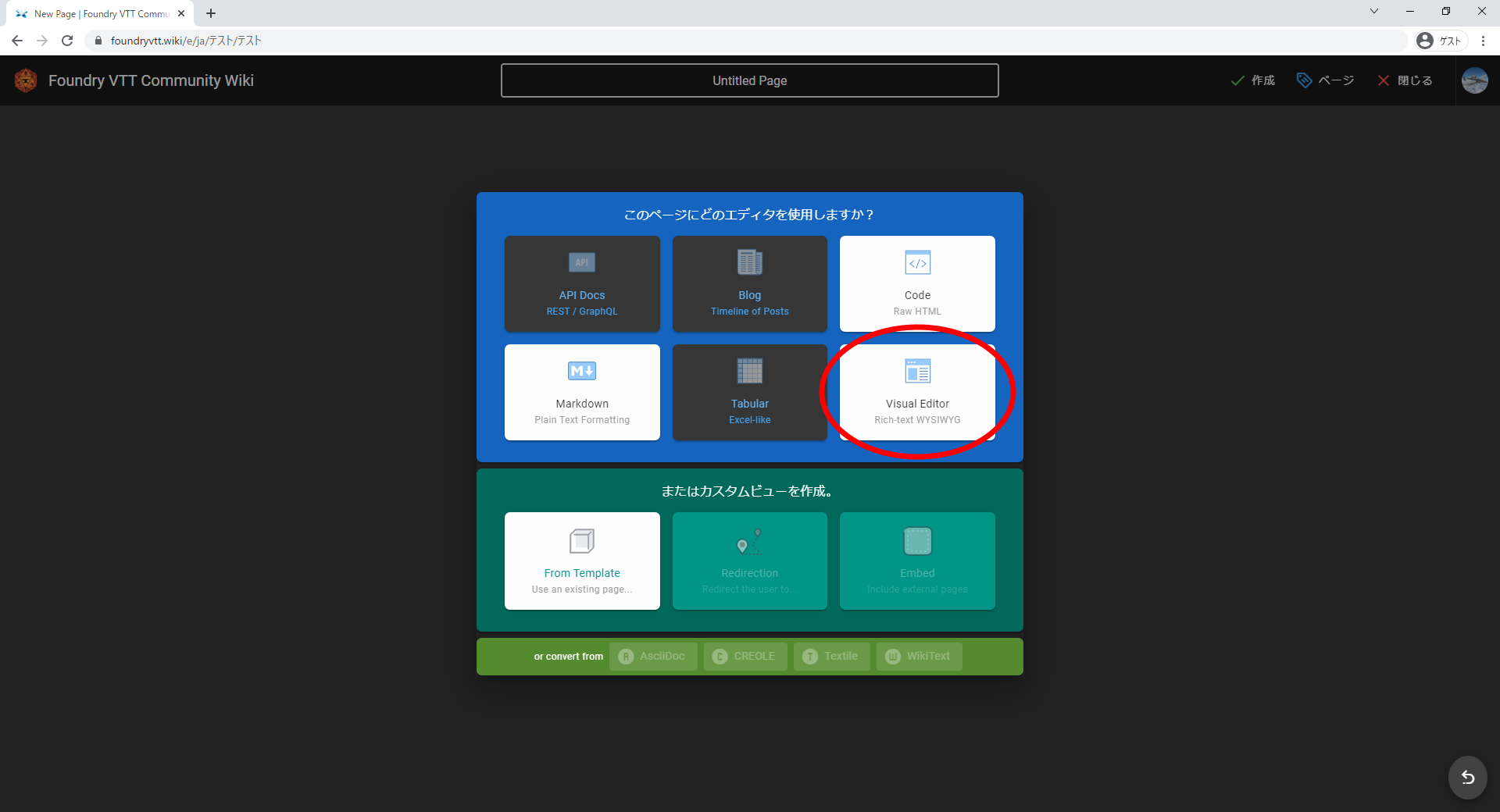1500x812 pixels.
Task: Click the code brackets icon
Action: coord(917,262)
